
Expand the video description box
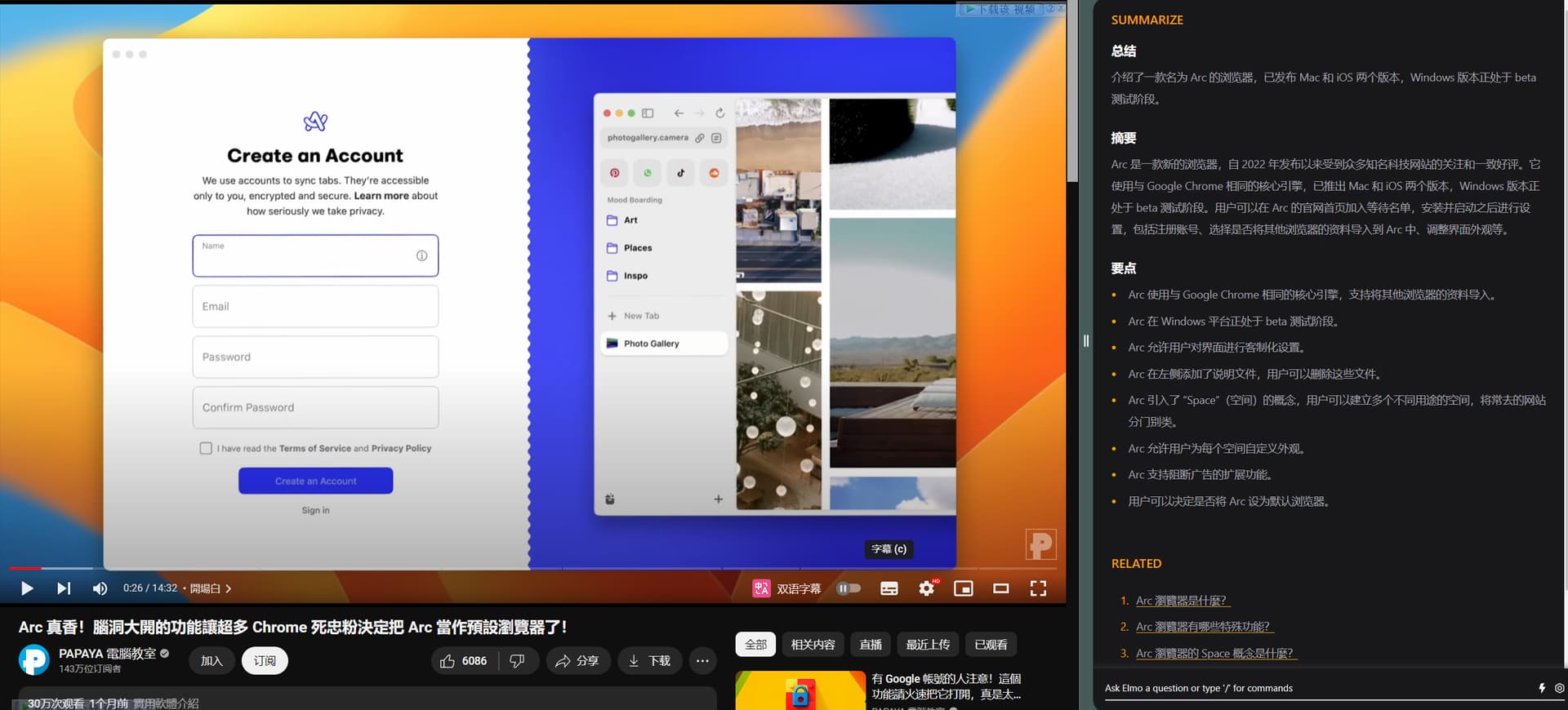[367, 699]
